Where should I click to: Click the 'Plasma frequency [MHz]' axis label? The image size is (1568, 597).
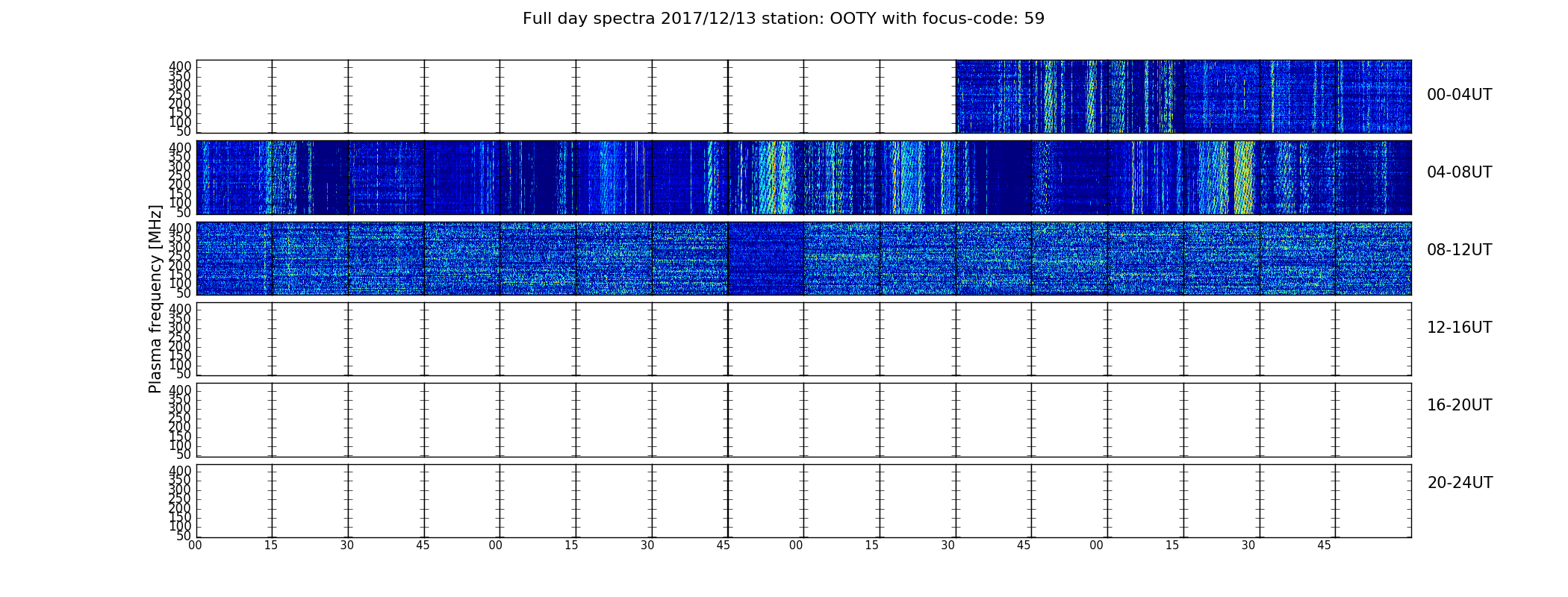155,298
